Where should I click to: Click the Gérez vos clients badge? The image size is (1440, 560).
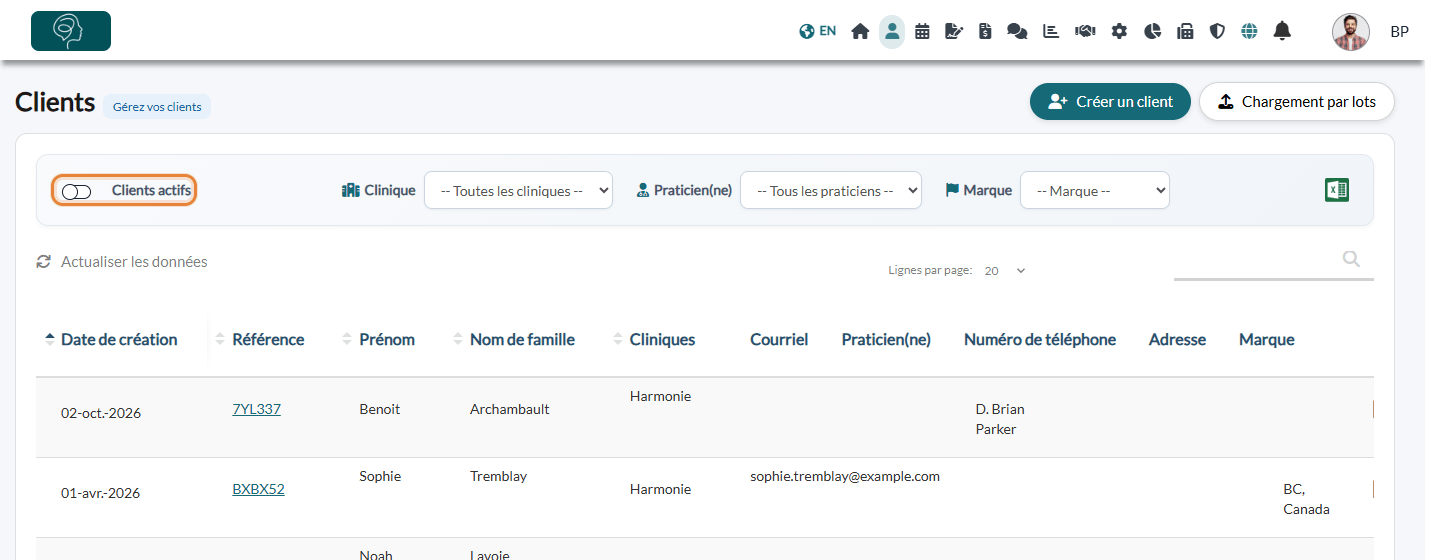click(157, 107)
